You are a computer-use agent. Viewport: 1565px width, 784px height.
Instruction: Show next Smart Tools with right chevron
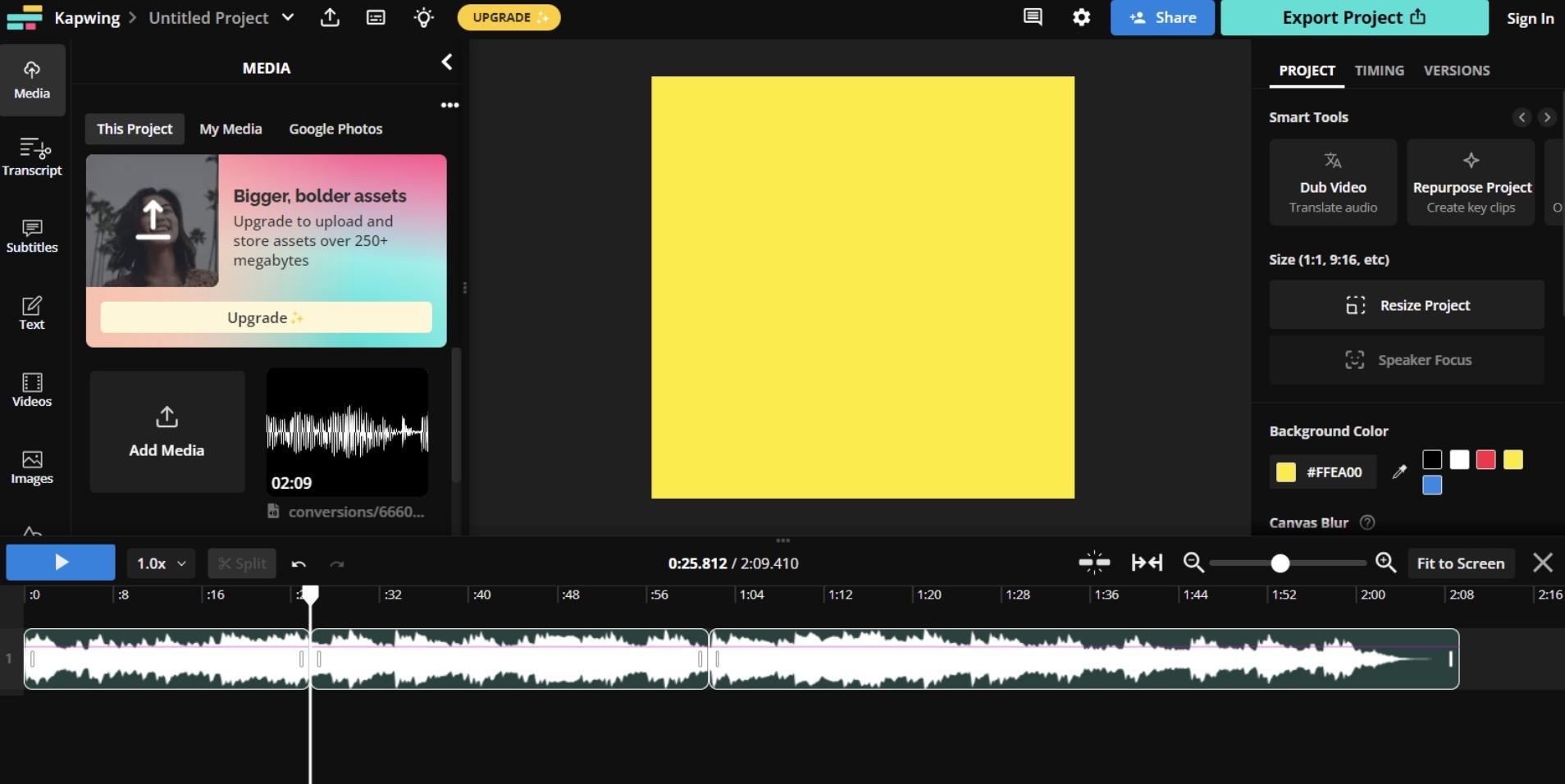tap(1547, 117)
